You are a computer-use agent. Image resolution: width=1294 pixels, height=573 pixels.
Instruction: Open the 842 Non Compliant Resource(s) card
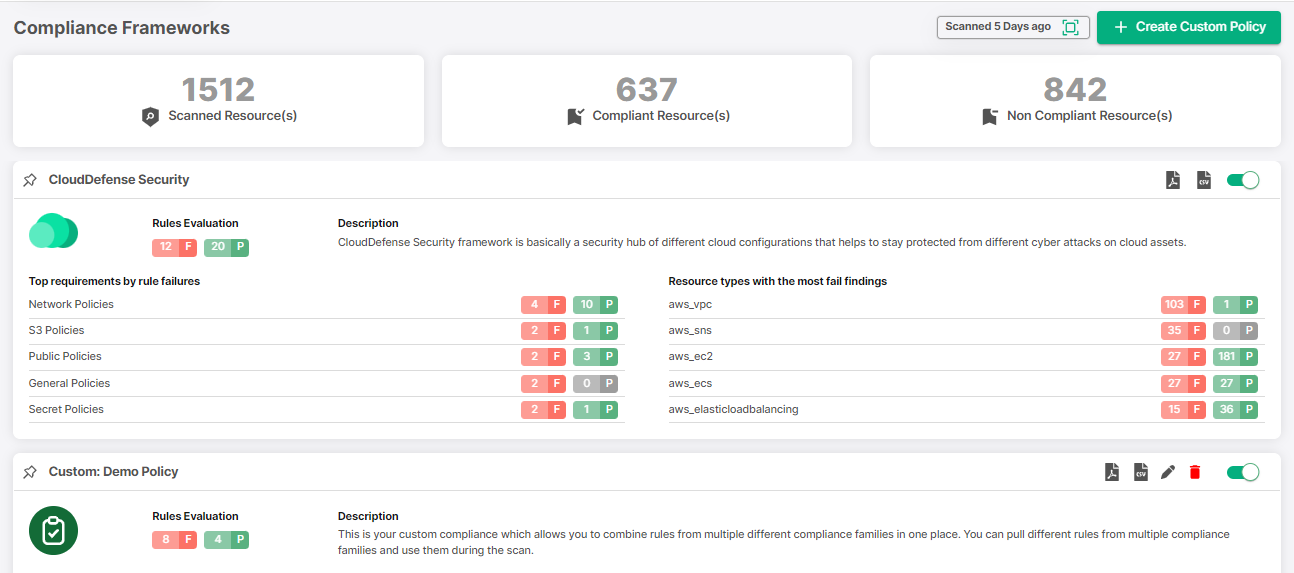1075,101
